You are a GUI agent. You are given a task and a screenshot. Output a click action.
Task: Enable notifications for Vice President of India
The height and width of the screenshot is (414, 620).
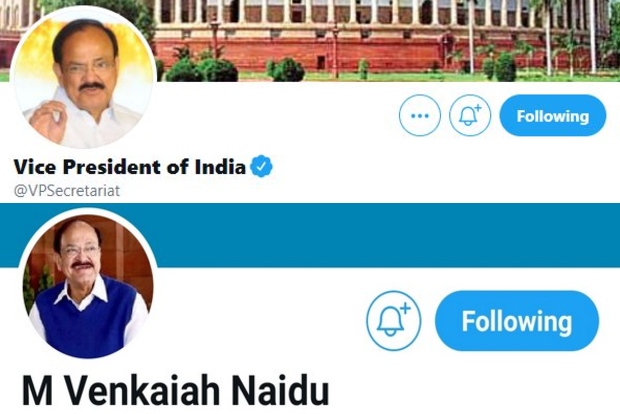pos(470,115)
